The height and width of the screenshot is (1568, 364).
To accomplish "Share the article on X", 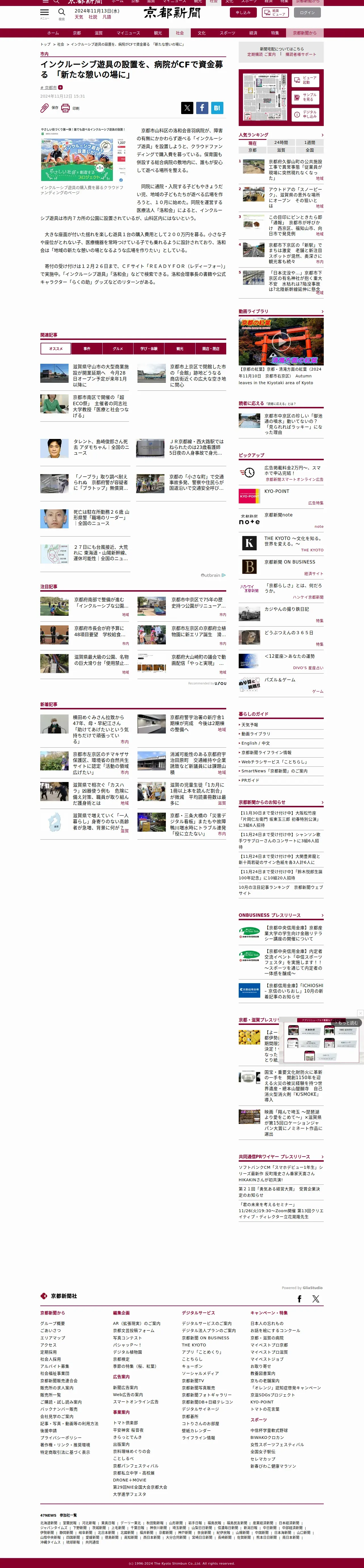I will tap(187, 108).
